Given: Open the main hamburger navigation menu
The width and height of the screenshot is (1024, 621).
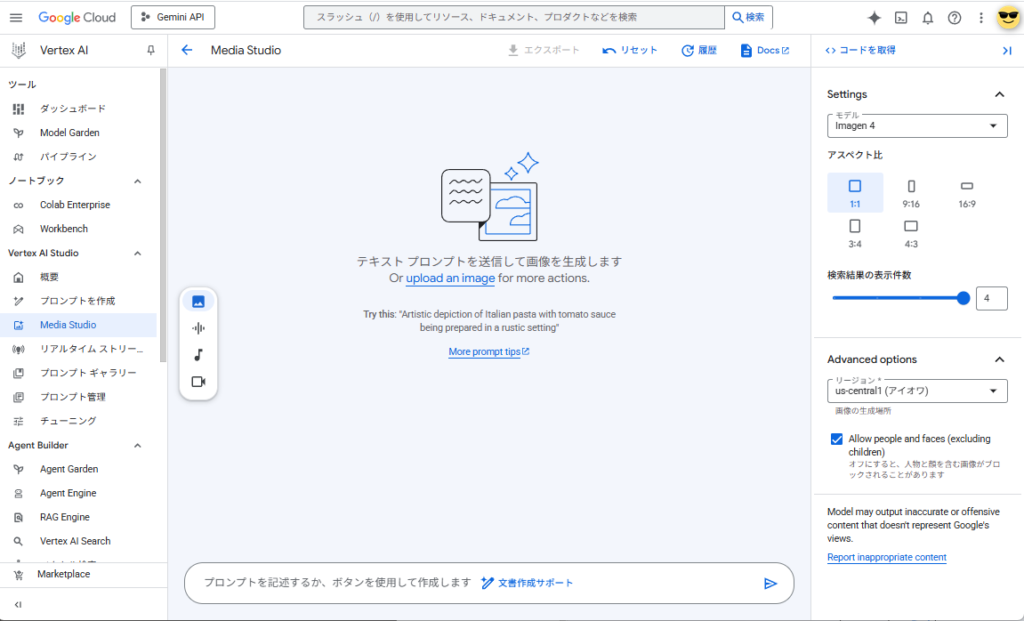Looking at the screenshot, I should tap(16, 18).
